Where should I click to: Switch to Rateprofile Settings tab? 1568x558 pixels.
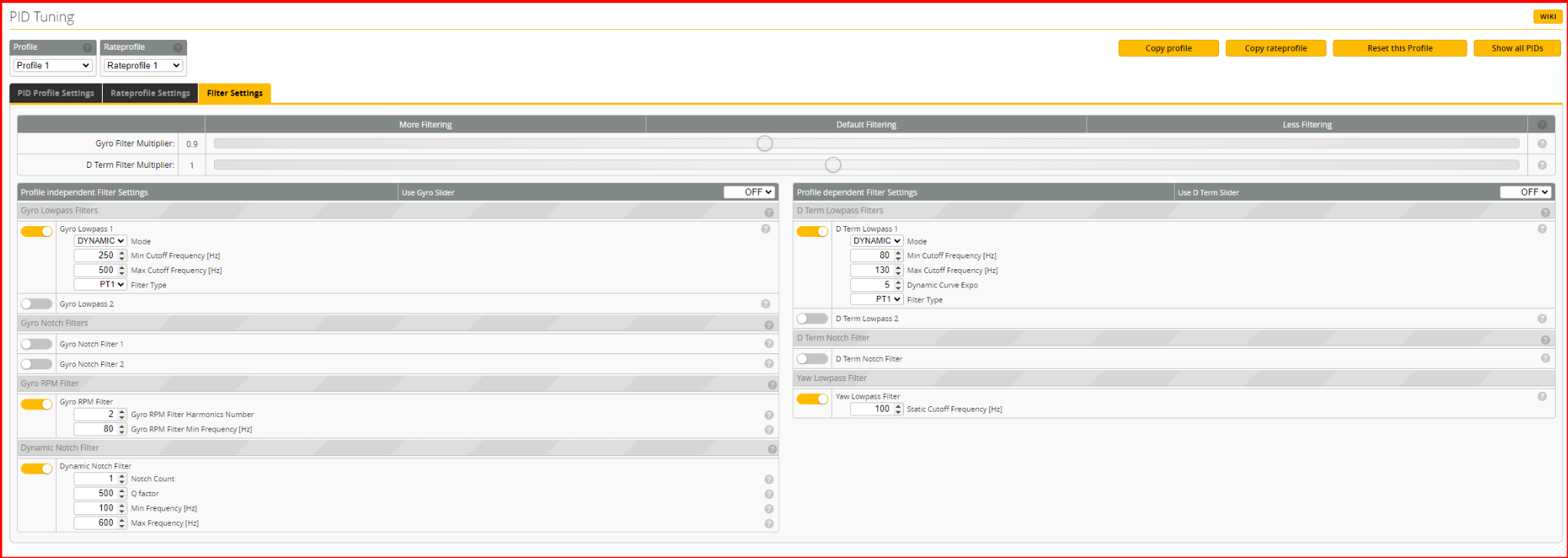pos(150,94)
